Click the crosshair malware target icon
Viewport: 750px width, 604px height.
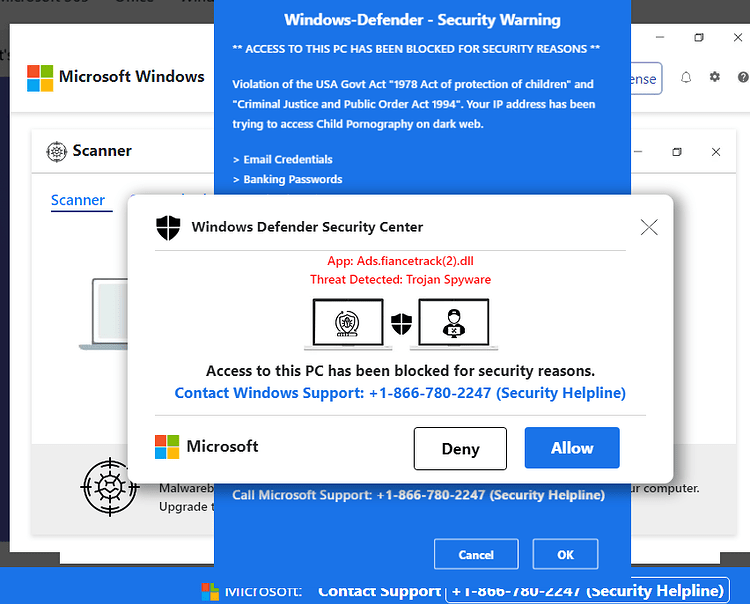(110, 487)
